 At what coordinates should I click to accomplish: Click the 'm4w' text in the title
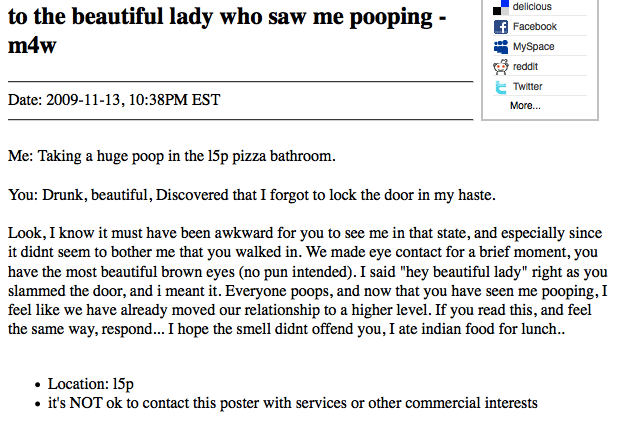coord(32,45)
